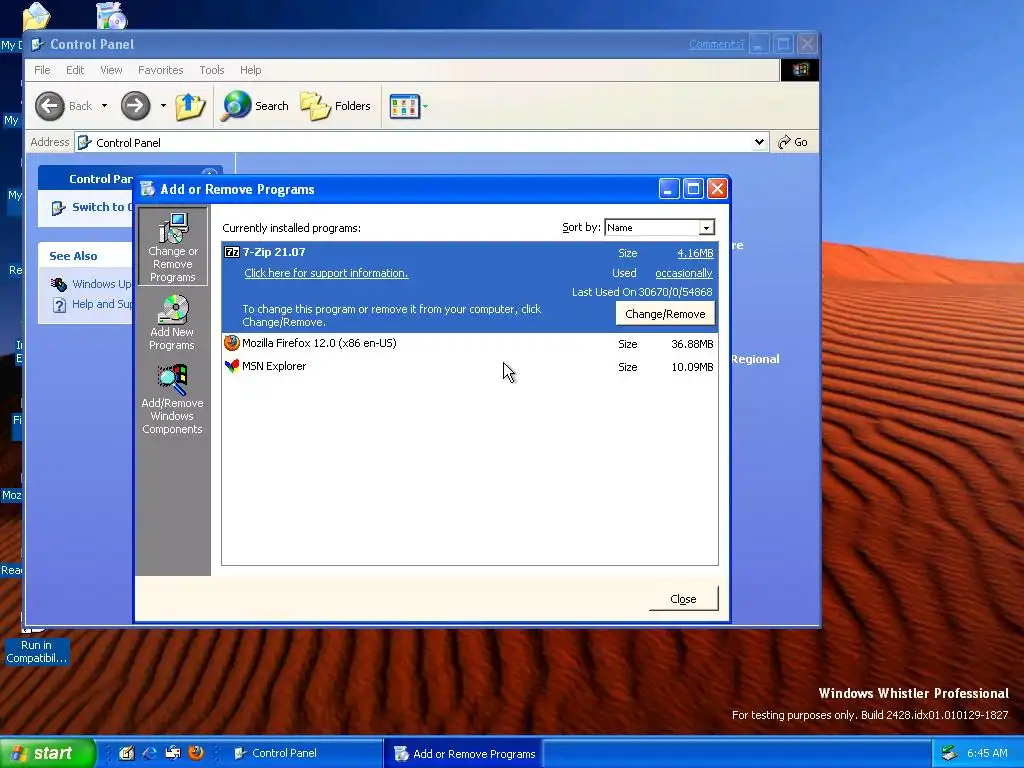1024x768 pixels.
Task: Select the MSN Explorer butterfly icon
Action: tap(232, 366)
